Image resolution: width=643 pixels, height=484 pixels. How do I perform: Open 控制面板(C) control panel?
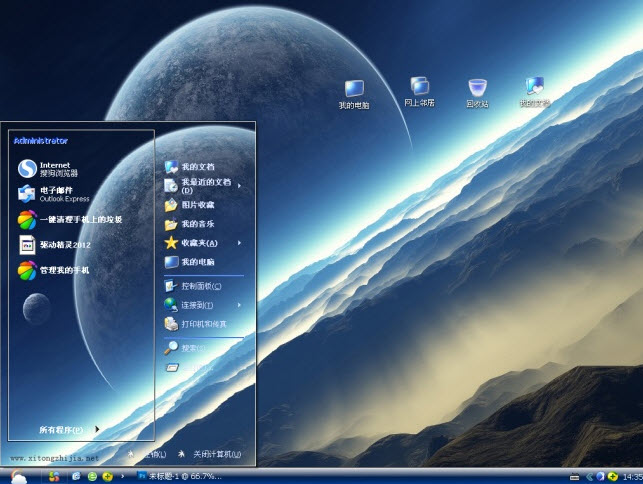pos(198,286)
